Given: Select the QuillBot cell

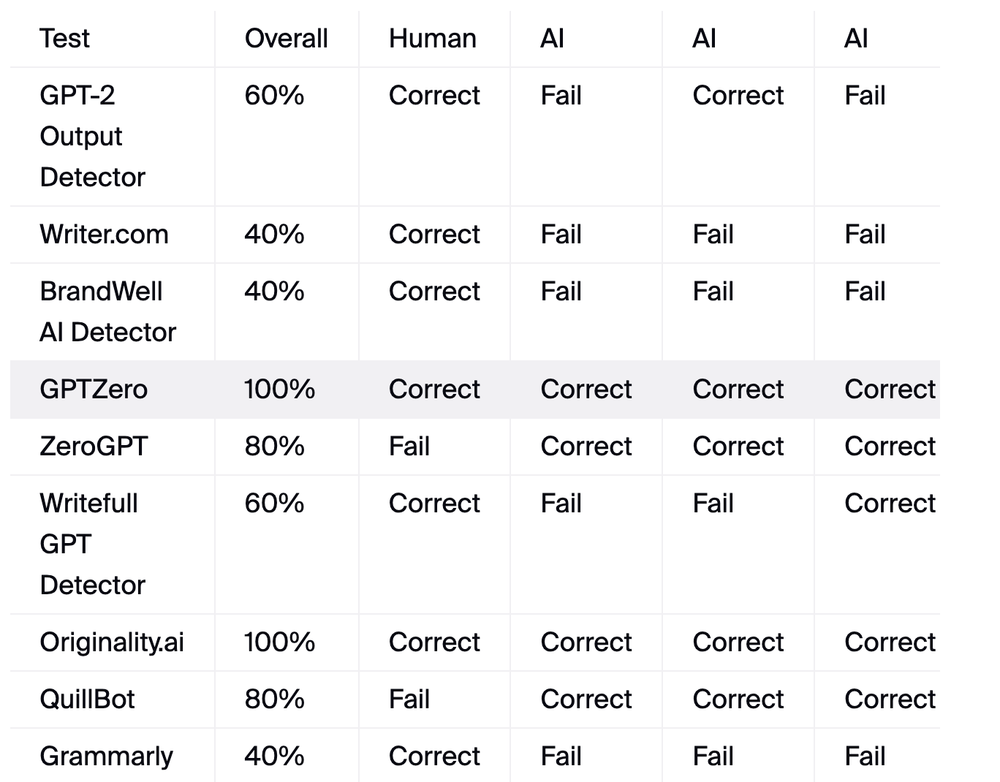Looking at the screenshot, I should coord(87,699).
